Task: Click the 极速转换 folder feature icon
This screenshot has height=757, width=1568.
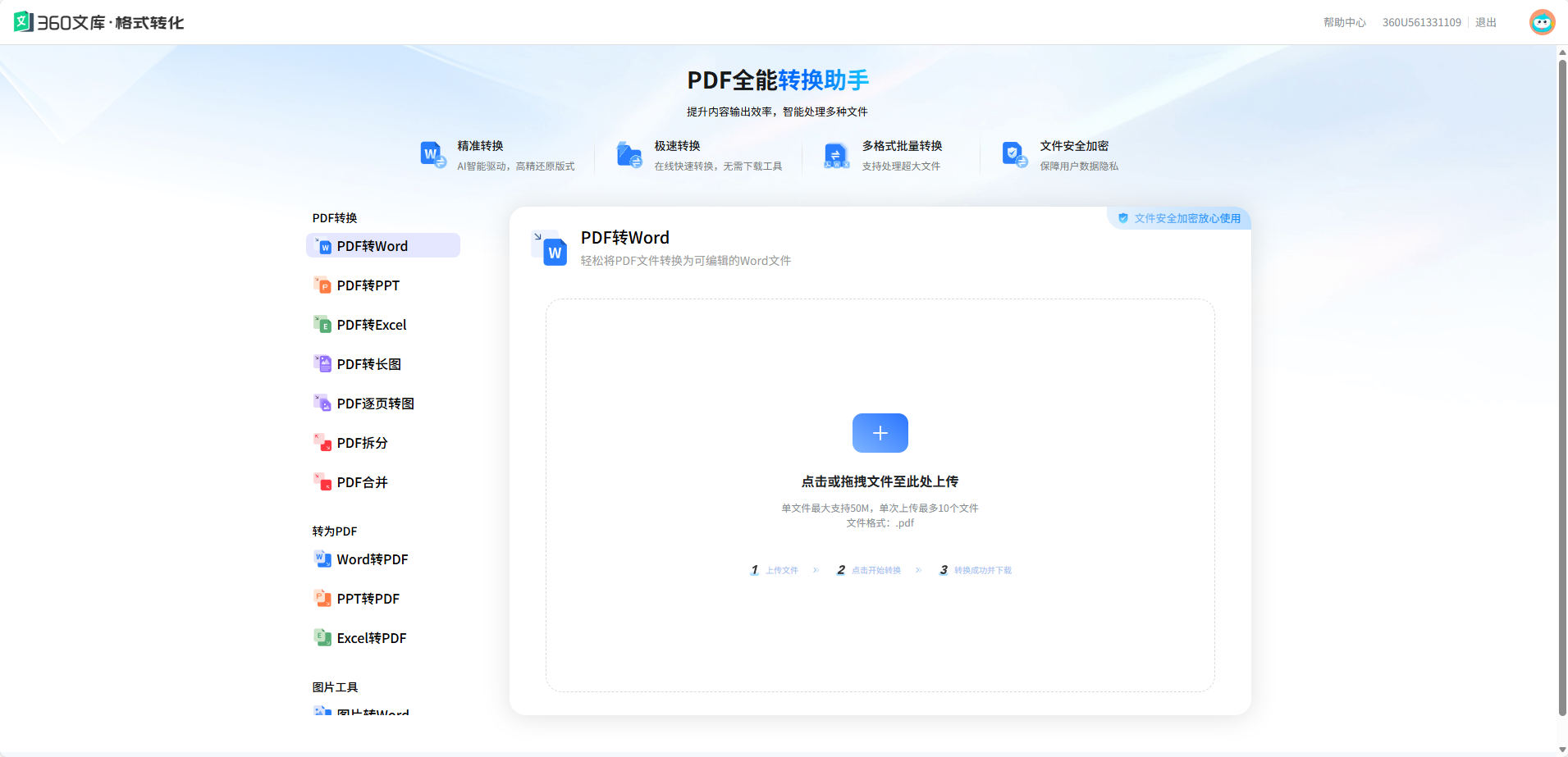Action: tap(629, 154)
